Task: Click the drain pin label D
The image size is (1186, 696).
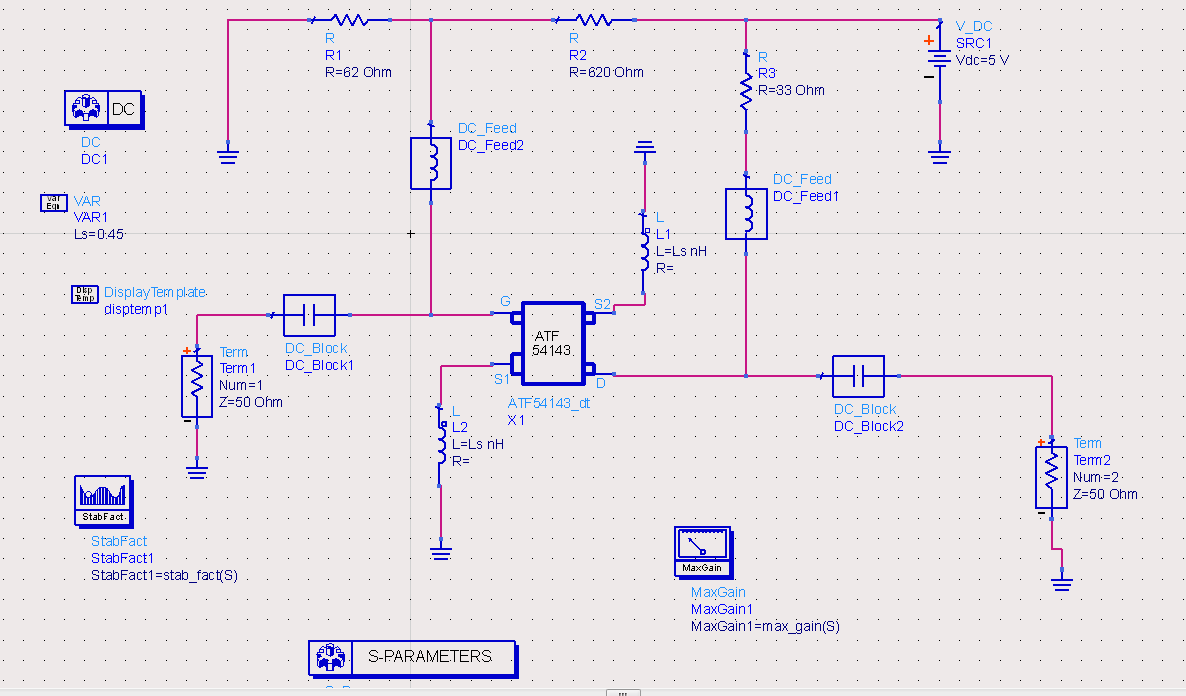Action: point(601,384)
